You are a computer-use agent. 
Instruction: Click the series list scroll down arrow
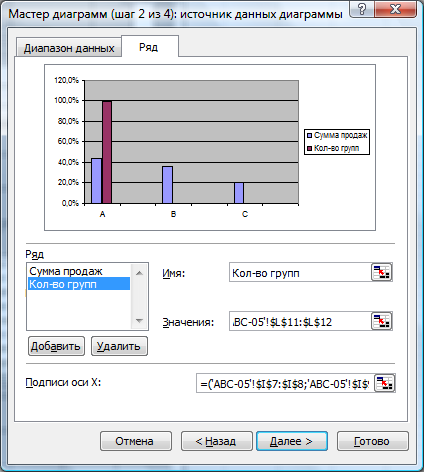(139, 321)
